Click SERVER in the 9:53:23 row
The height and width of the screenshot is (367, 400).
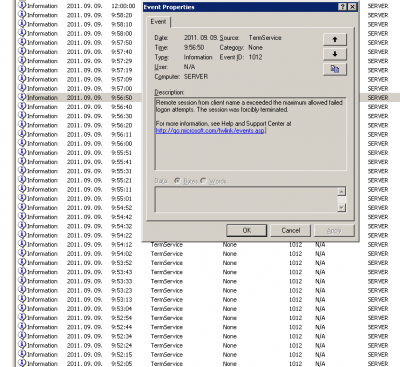pyautogui.click(x=378, y=290)
